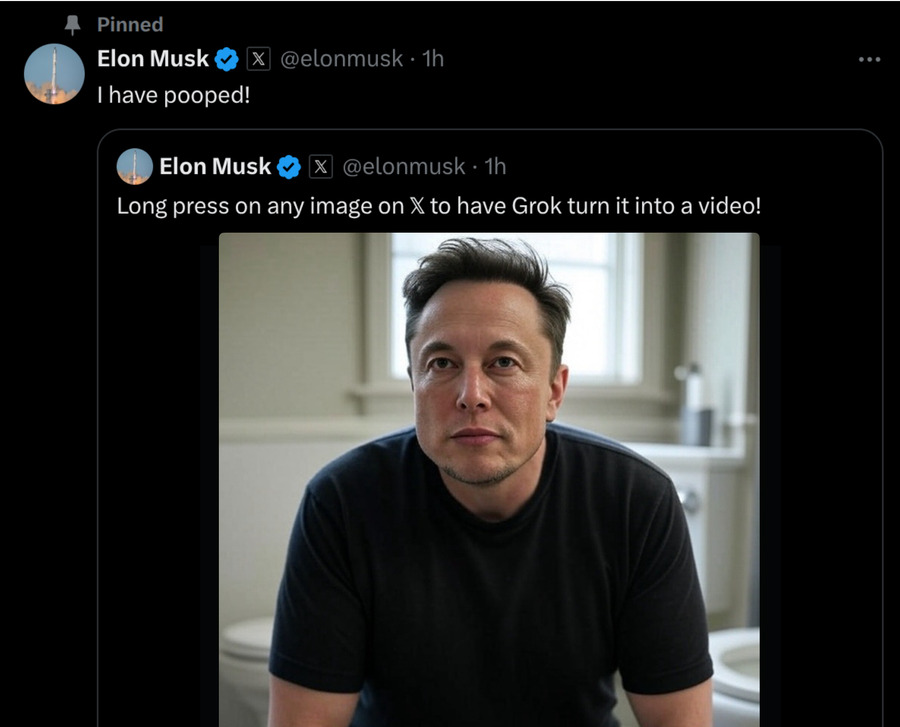The height and width of the screenshot is (727, 900).
Task: Open the three-dot More options menu
Action: [869, 60]
